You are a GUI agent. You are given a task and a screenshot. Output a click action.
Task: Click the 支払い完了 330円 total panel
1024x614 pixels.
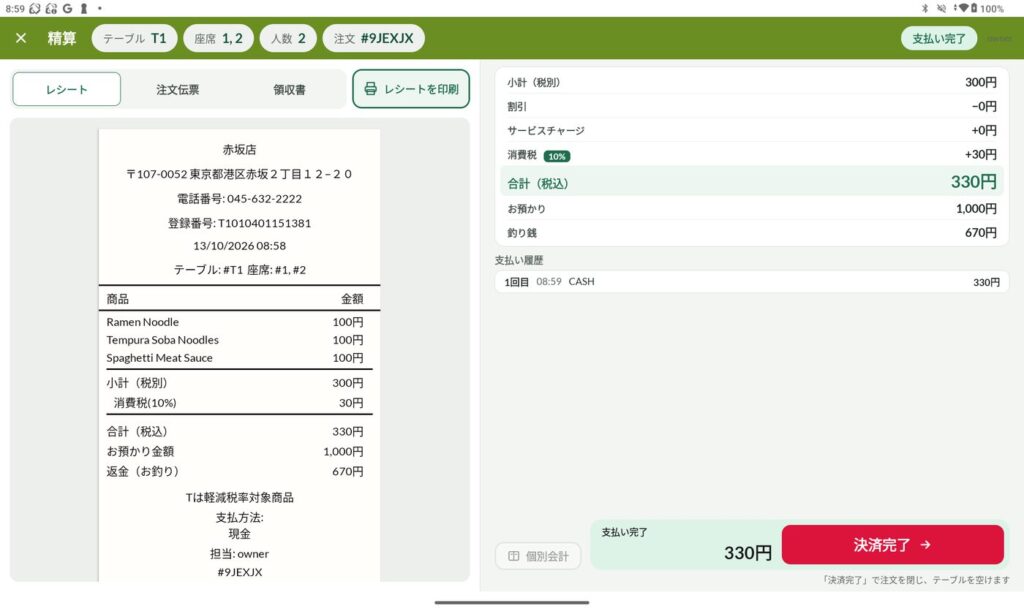(x=686, y=544)
